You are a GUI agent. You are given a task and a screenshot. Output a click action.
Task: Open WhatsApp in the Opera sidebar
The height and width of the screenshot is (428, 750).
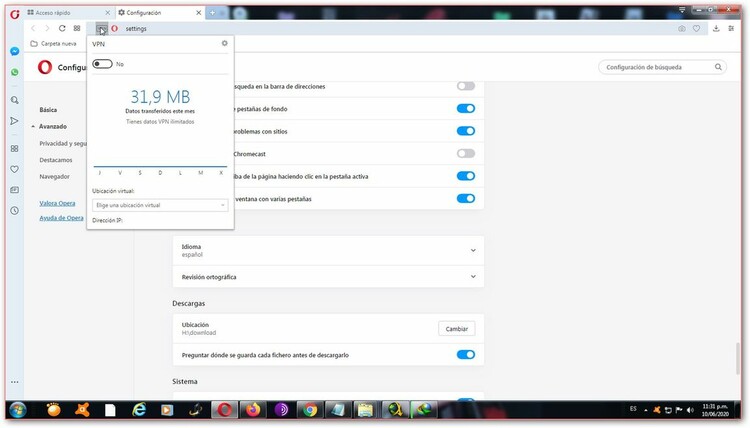(15, 72)
